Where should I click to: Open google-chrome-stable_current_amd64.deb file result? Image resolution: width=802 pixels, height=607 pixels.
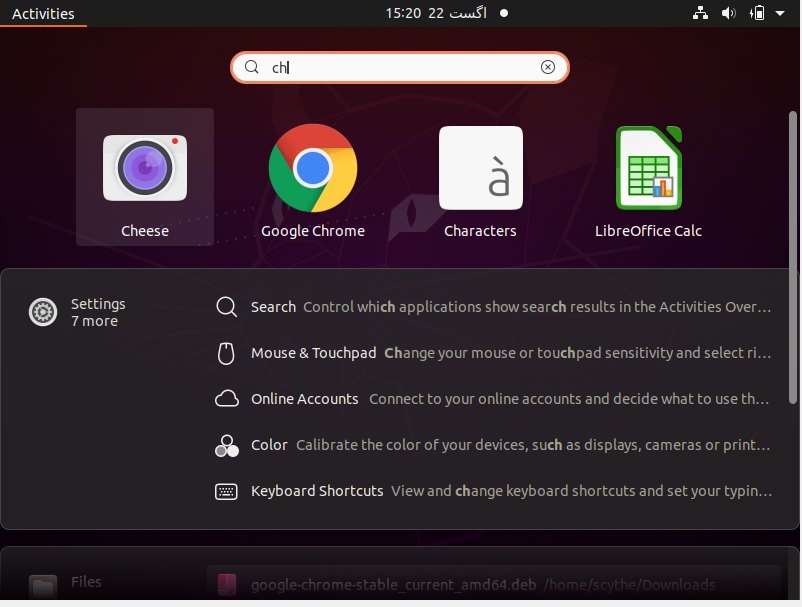click(x=493, y=584)
